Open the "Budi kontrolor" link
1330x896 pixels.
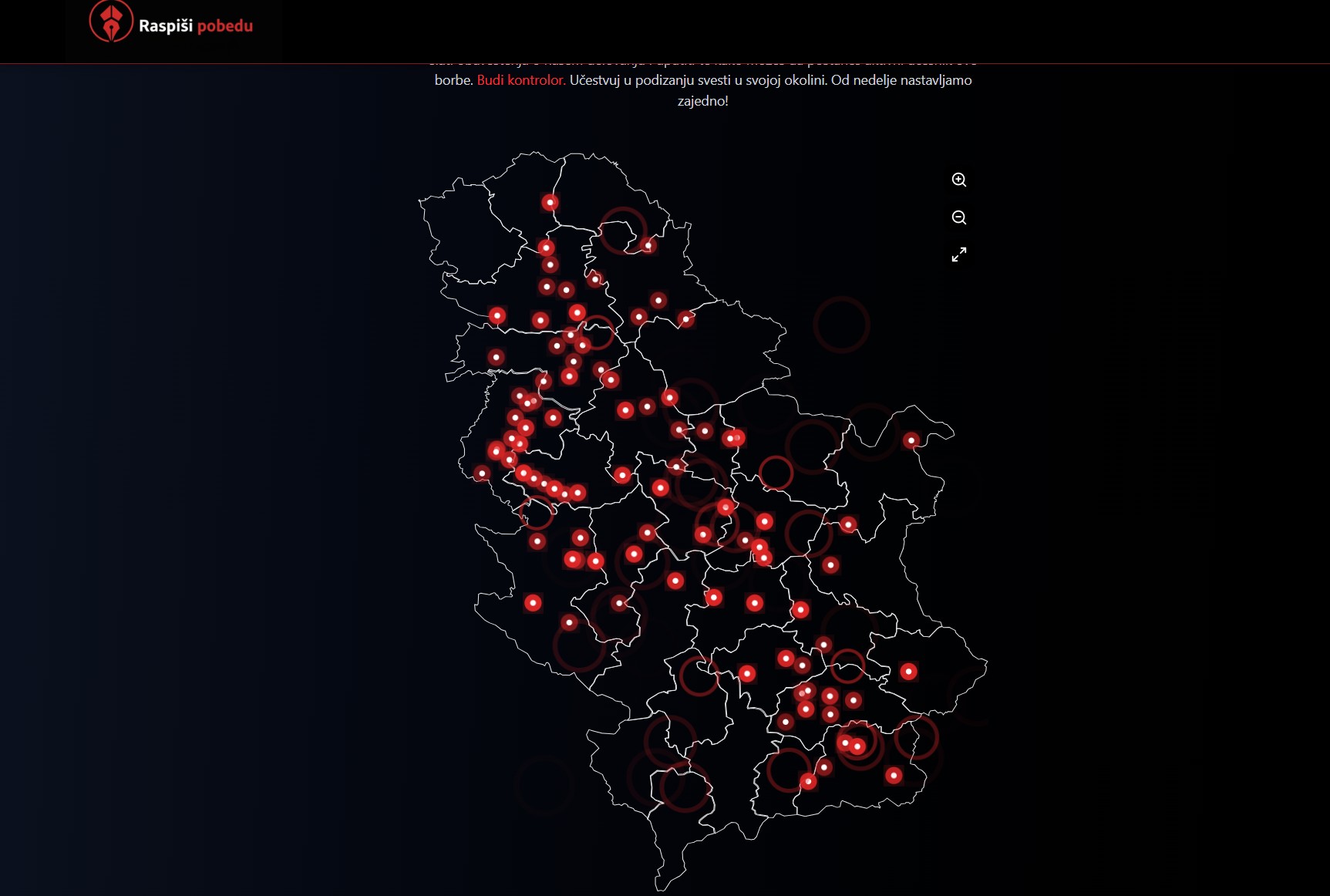pos(520,79)
